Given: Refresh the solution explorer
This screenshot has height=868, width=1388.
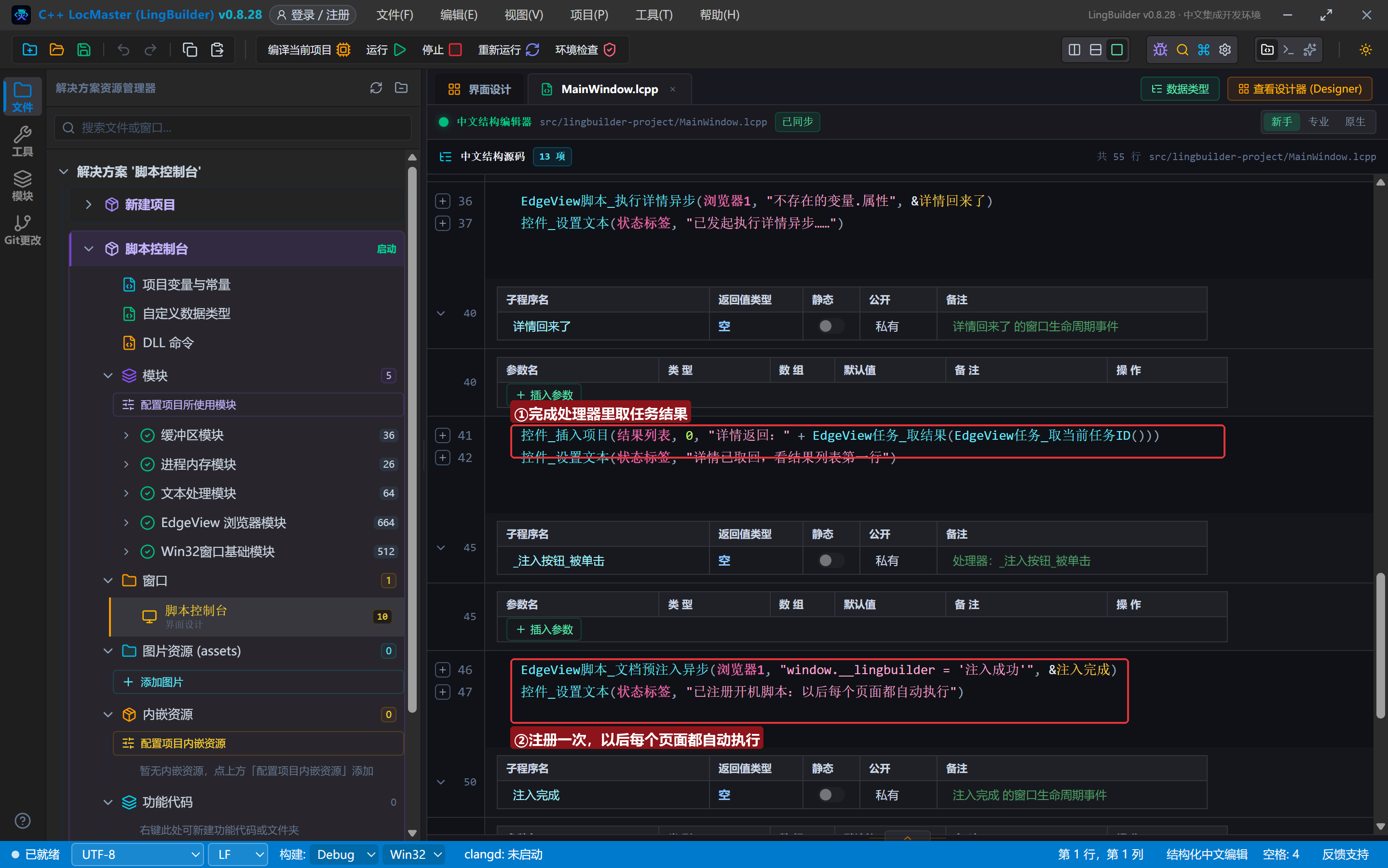Looking at the screenshot, I should (376, 88).
